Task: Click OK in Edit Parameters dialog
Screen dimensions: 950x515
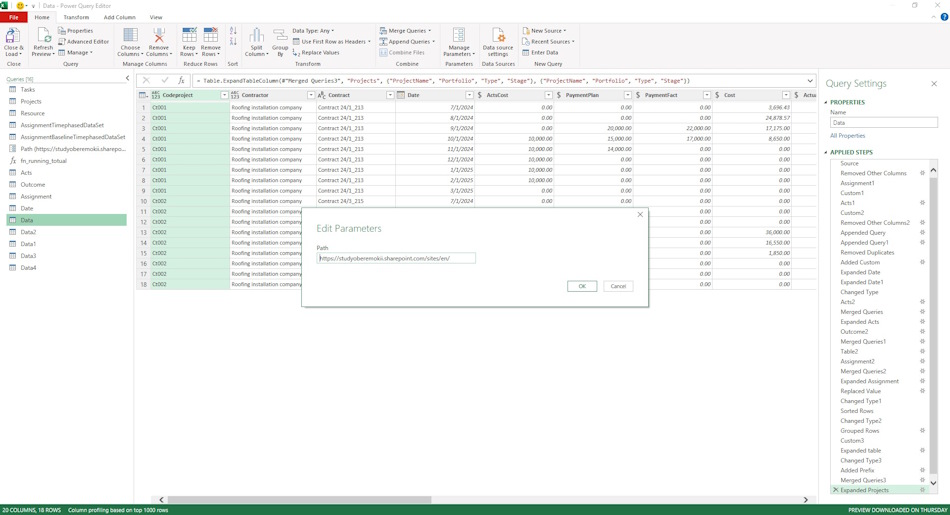Action: [582, 286]
